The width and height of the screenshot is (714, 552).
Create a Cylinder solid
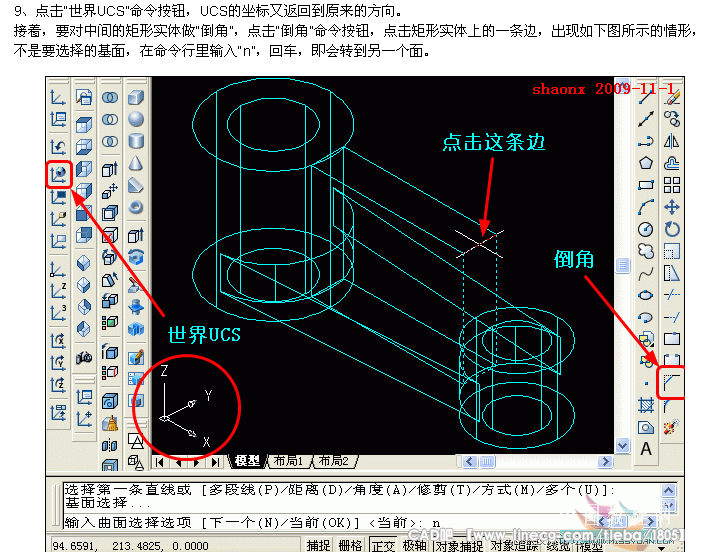tap(136, 141)
